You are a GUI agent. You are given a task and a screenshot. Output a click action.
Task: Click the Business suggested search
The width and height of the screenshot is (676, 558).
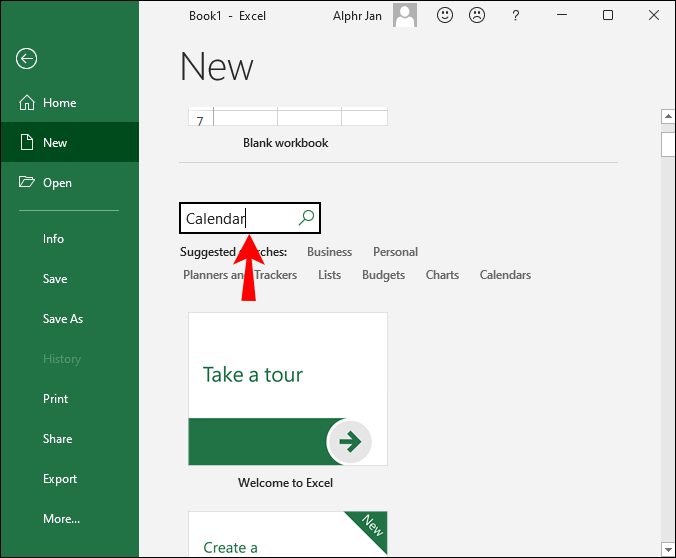329,252
